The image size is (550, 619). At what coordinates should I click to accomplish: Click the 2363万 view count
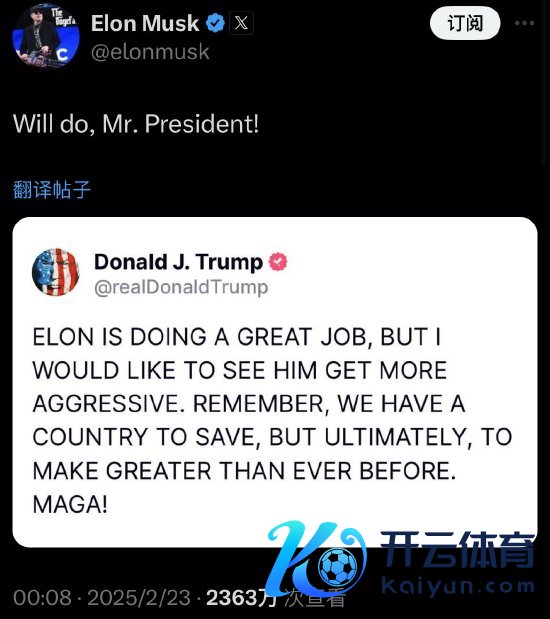(x=242, y=598)
